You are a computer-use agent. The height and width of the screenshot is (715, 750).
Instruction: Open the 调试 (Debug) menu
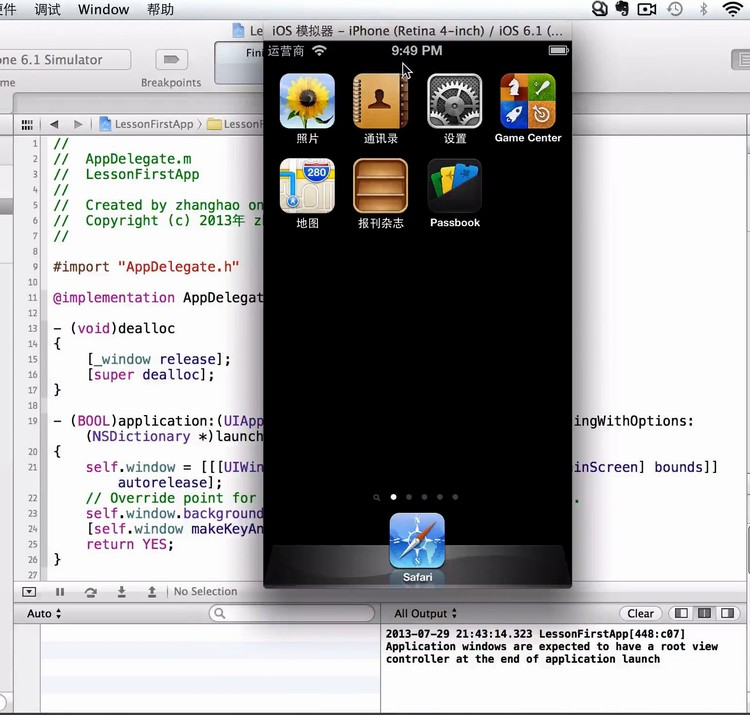point(47,9)
